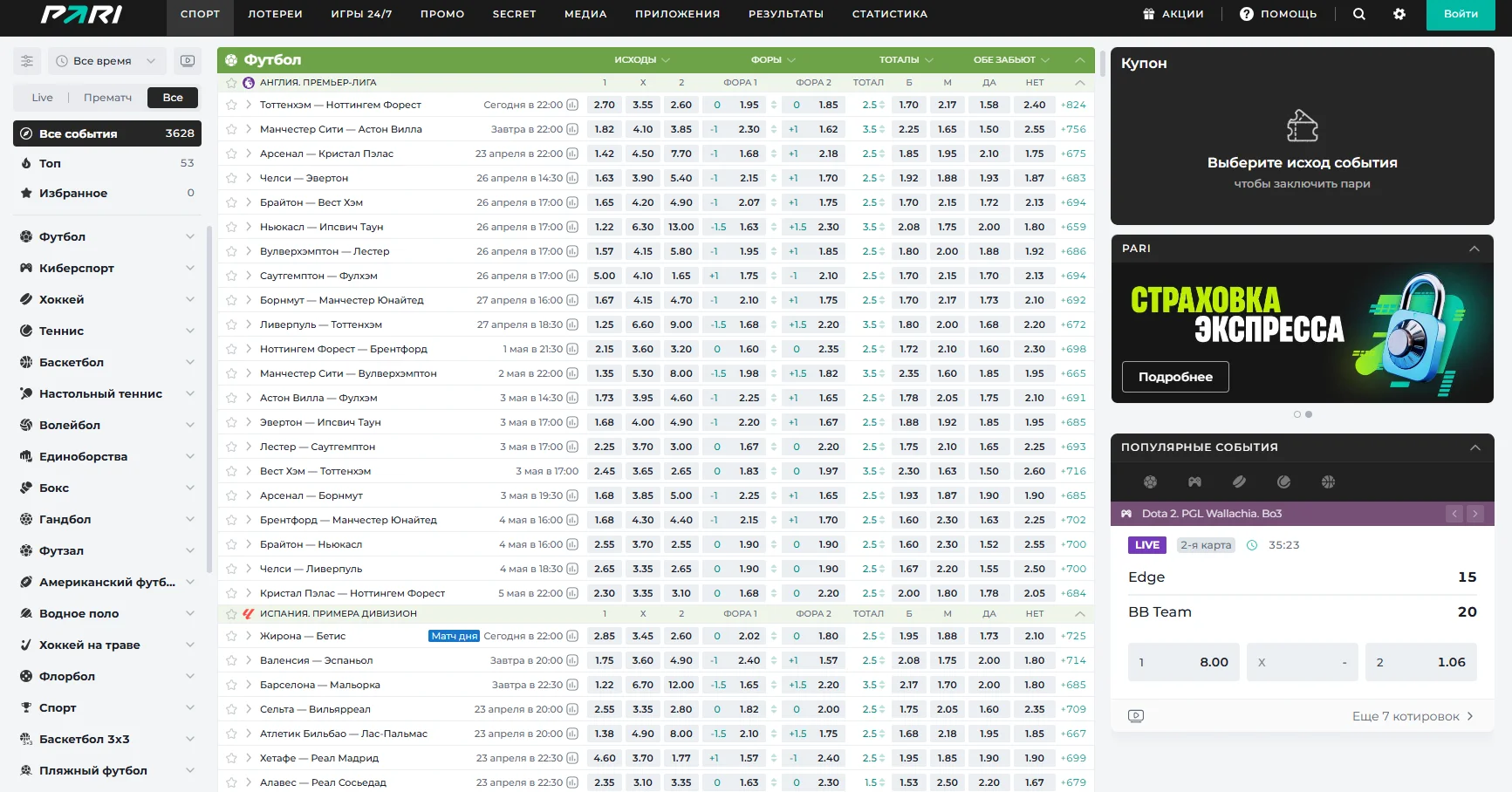Click next arrow in Dota 2 event header
This screenshot has width=1512, height=792.
click(x=1475, y=514)
